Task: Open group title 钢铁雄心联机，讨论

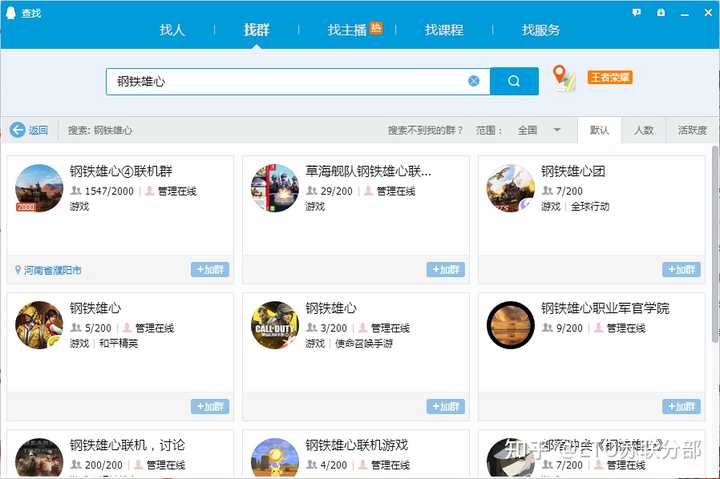Action: click(x=127, y=445)
